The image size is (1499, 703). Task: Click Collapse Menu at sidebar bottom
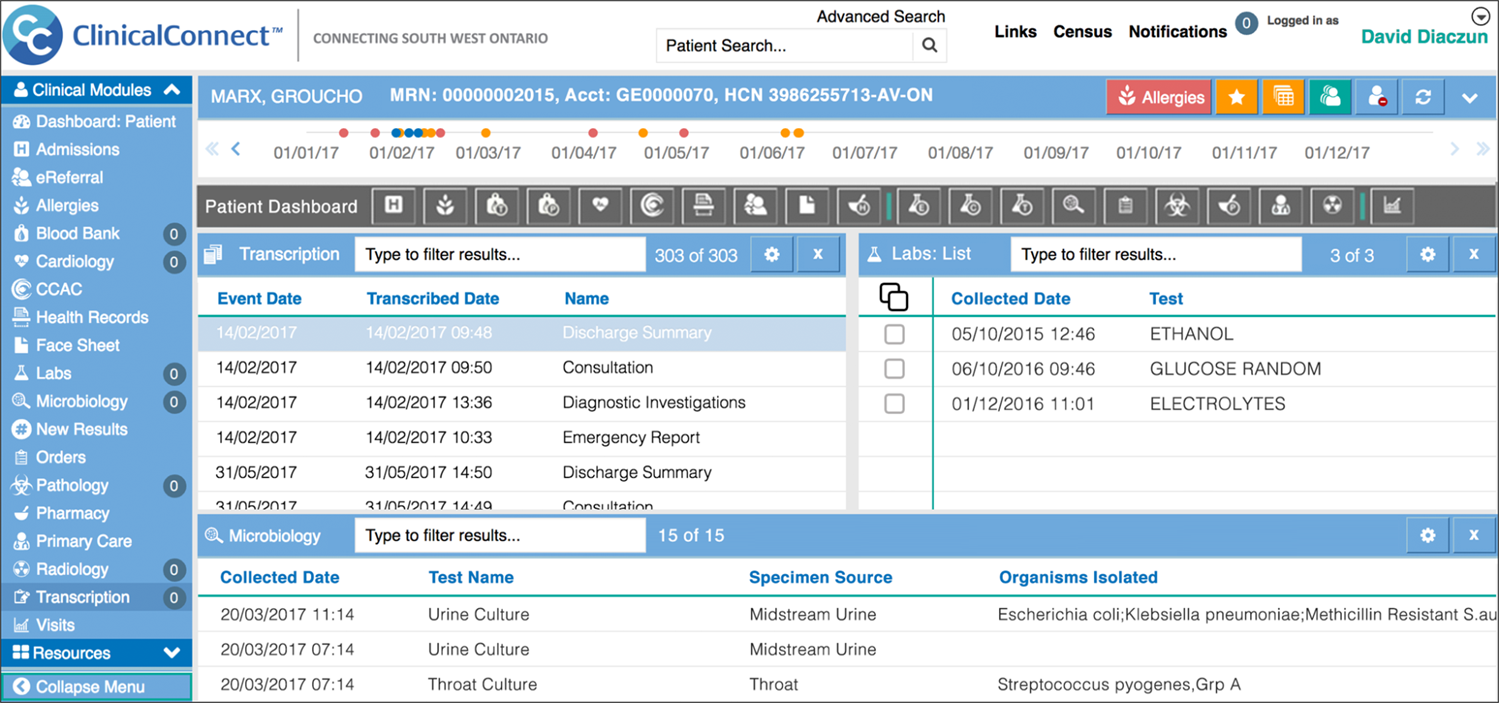[x=97, y=687]
